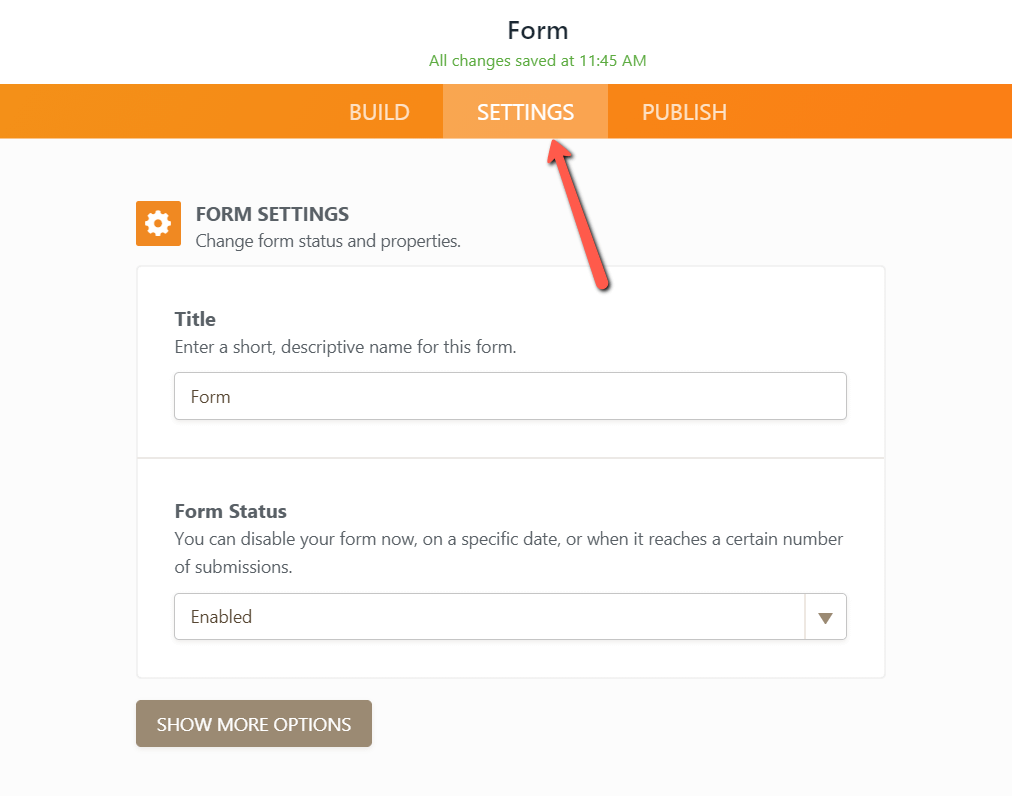The image size is (1012, 796).
Task: Click the Form Status label
Action: click(x=230, y=511)
